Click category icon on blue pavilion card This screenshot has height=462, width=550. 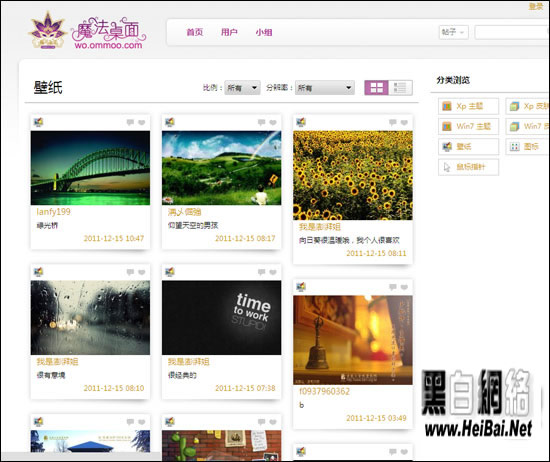(38, 422)
